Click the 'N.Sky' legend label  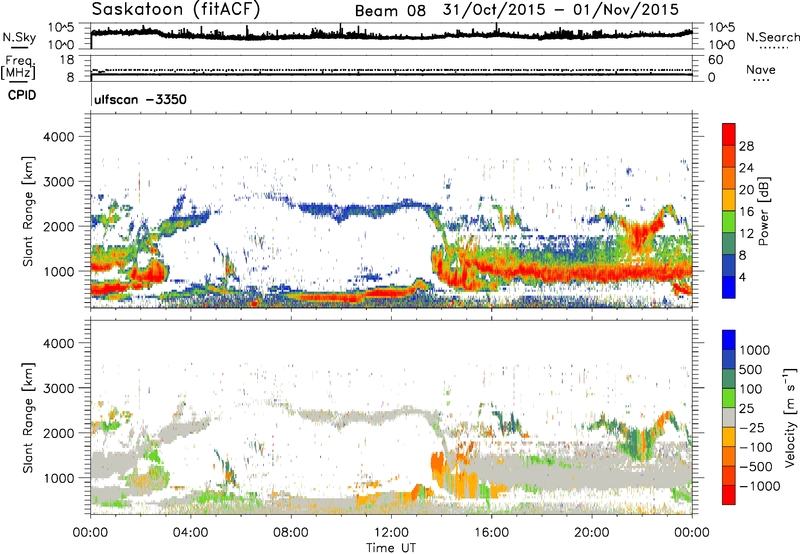point(19,37)
